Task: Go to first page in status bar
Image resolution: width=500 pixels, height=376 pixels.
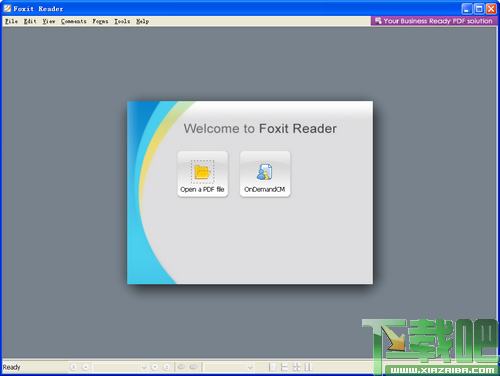Action: tap(74, 367)
